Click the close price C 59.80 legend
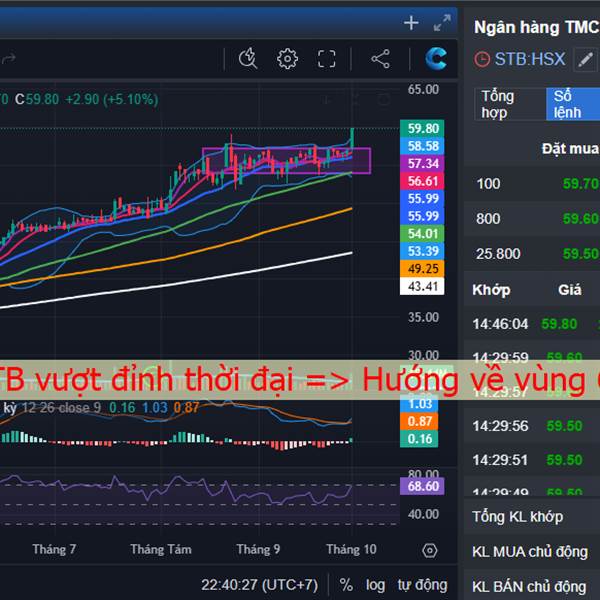Image resolution: width=600 pixels, height=600 pixels. point(37,99)
